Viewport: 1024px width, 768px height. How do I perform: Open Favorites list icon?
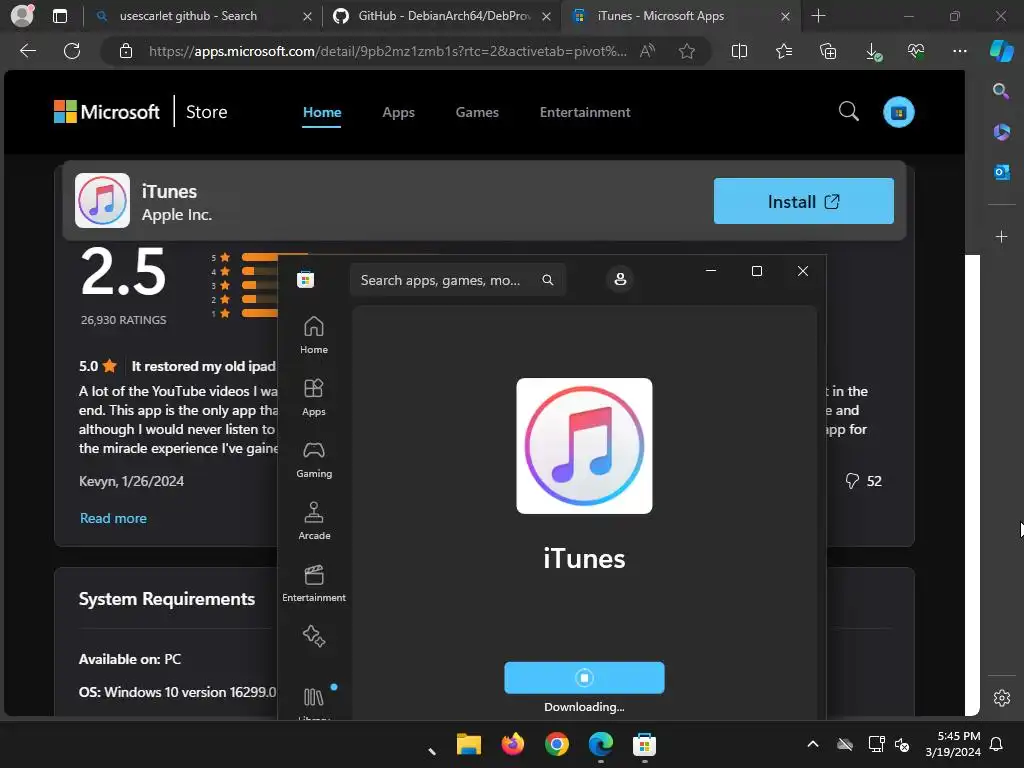tap(784, 51)
